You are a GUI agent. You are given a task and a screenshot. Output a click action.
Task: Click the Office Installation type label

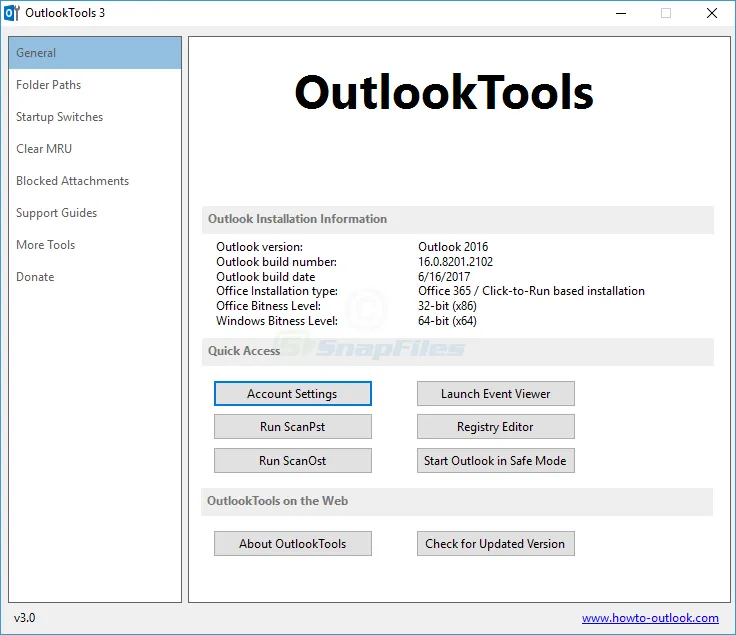pos(277,291)
